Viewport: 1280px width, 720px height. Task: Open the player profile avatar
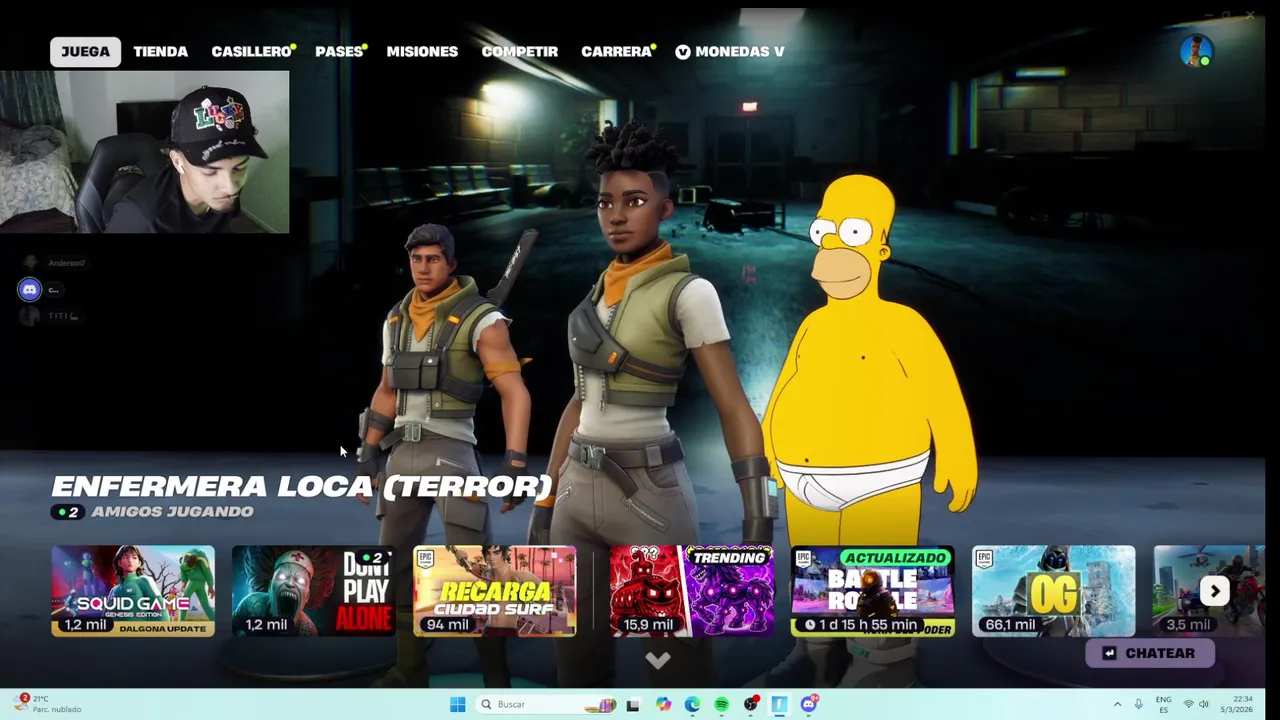coord(1196,51)
